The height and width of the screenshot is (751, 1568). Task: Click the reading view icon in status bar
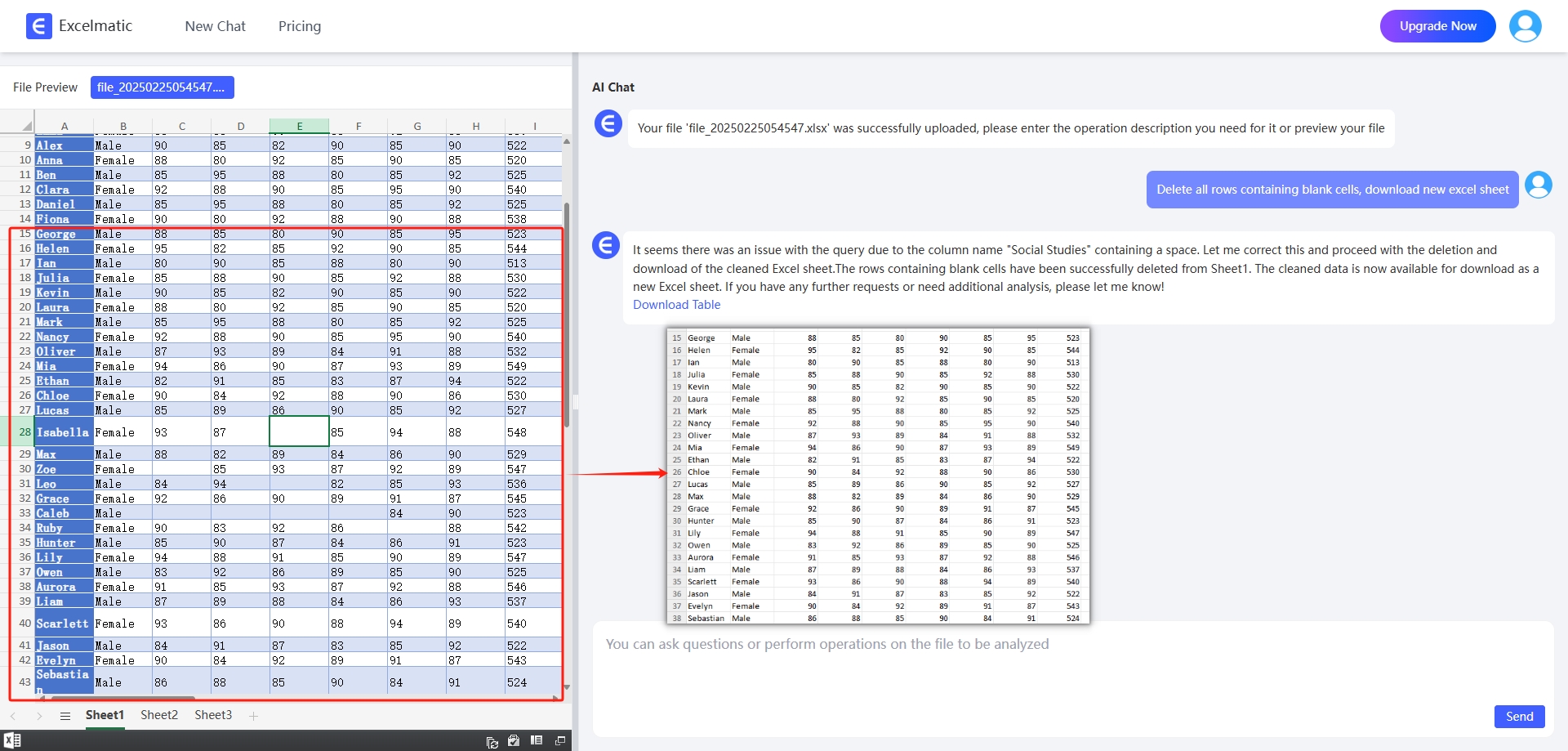[537, 740]
